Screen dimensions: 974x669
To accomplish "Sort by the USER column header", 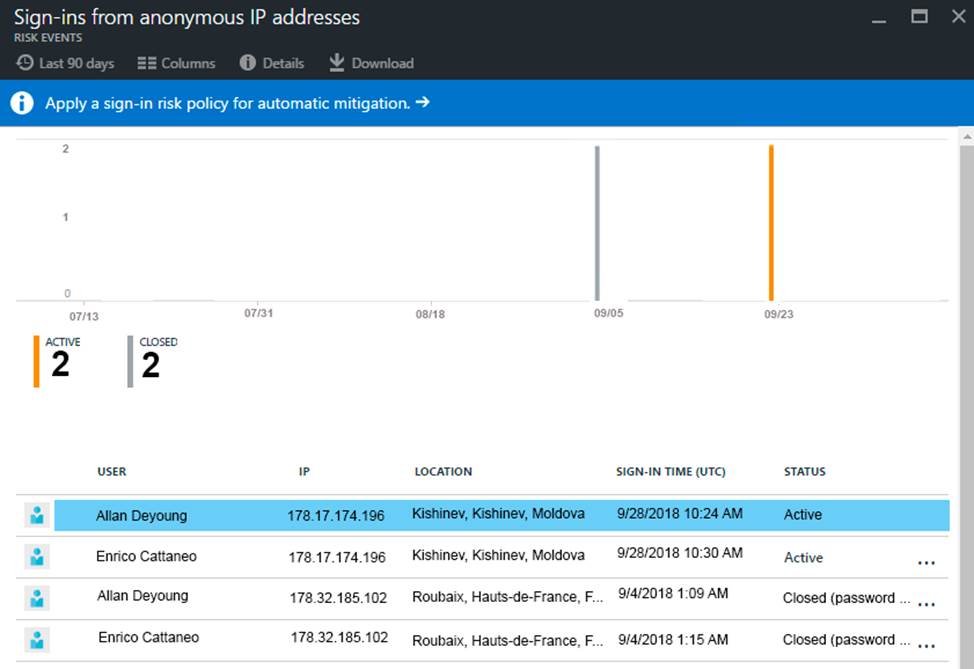I will click(112, 472).
